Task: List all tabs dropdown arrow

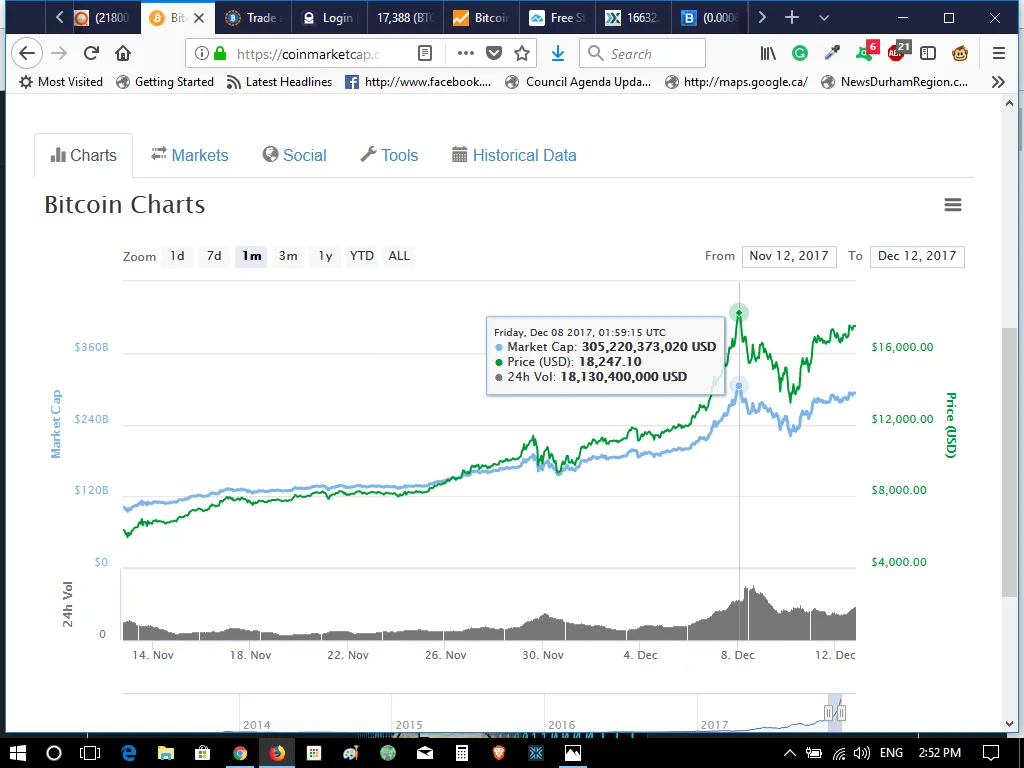Action: 824,18
